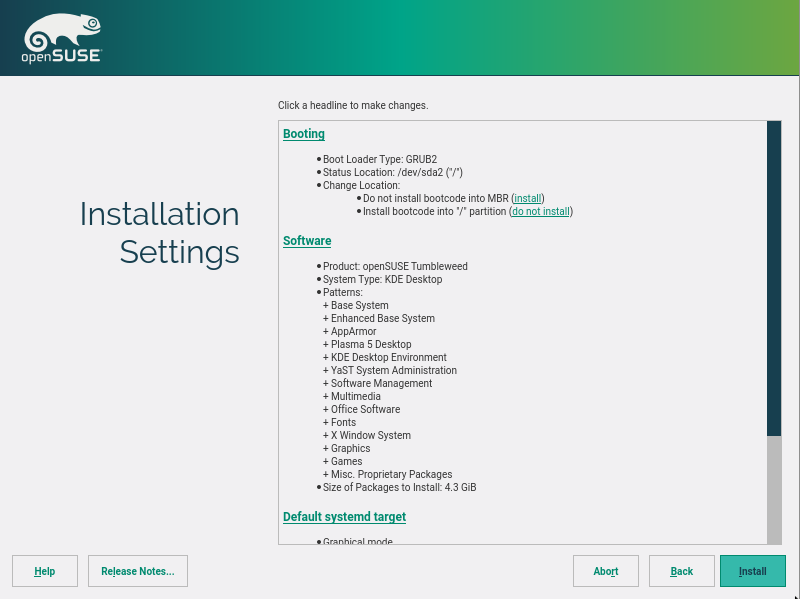Click the '+ Plasma 5 Desktop' pattern

point(367,344)
